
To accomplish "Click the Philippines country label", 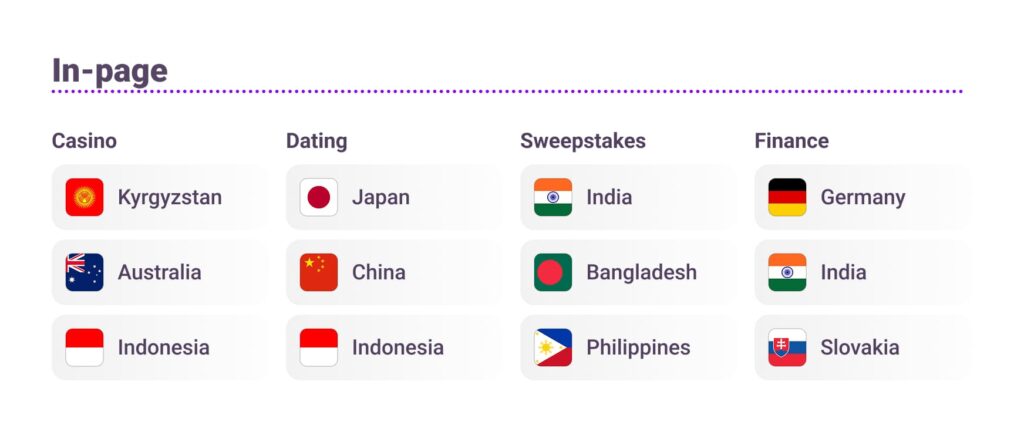I will pos(638,347).
